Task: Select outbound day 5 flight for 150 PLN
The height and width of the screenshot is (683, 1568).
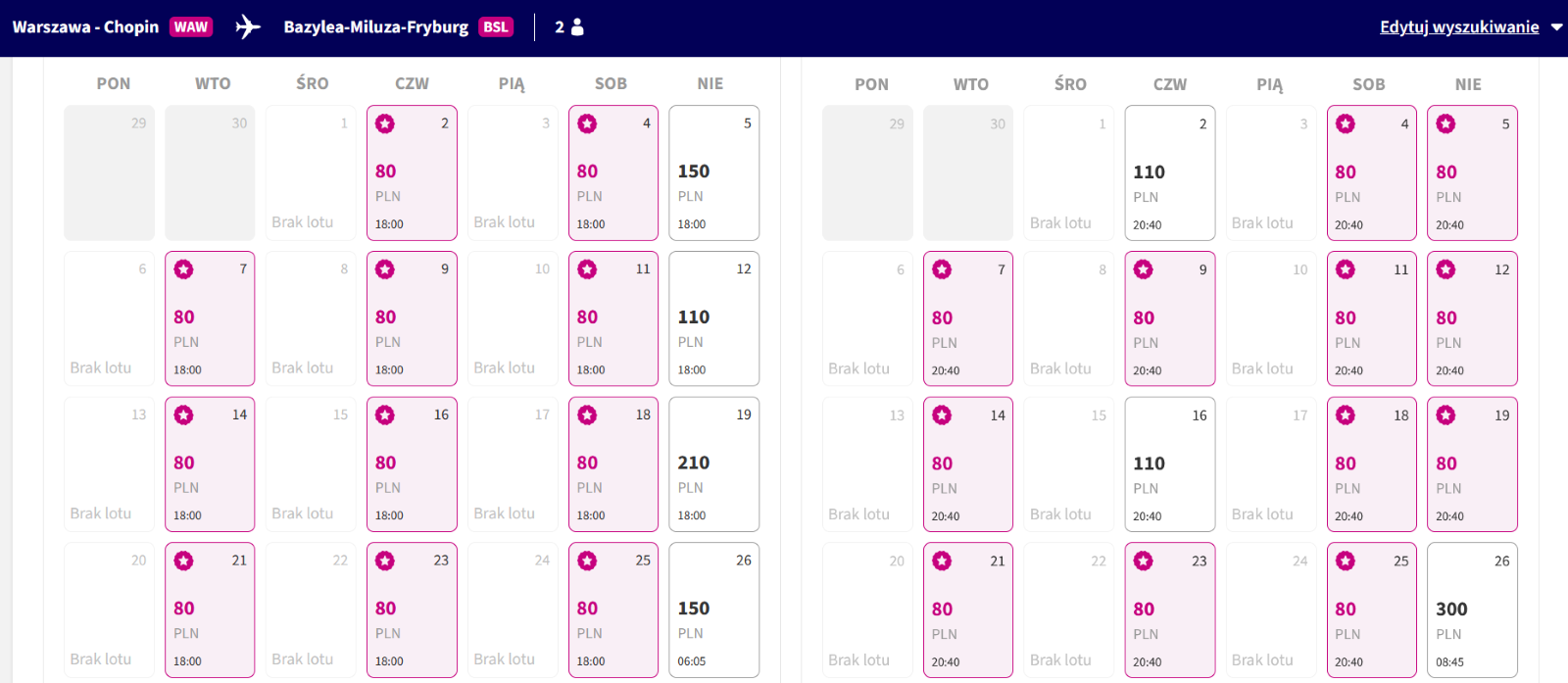Action: [x=713, y=173]
